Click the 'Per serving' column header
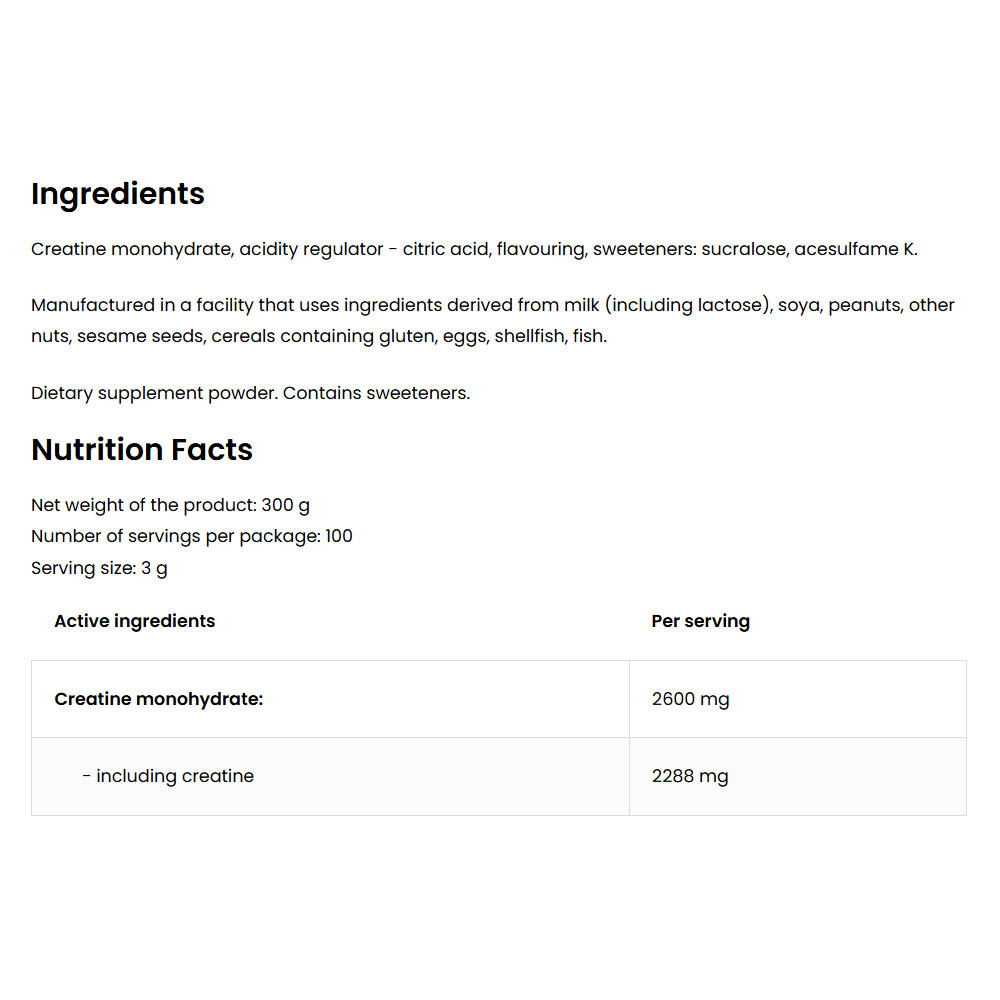The image size is (1000, 1000). 700,621
